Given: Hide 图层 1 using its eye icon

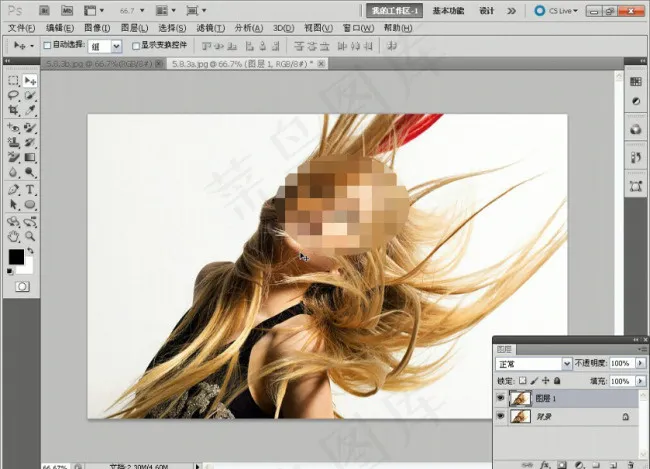Looking at the screenshot, I should click(502, 398).
